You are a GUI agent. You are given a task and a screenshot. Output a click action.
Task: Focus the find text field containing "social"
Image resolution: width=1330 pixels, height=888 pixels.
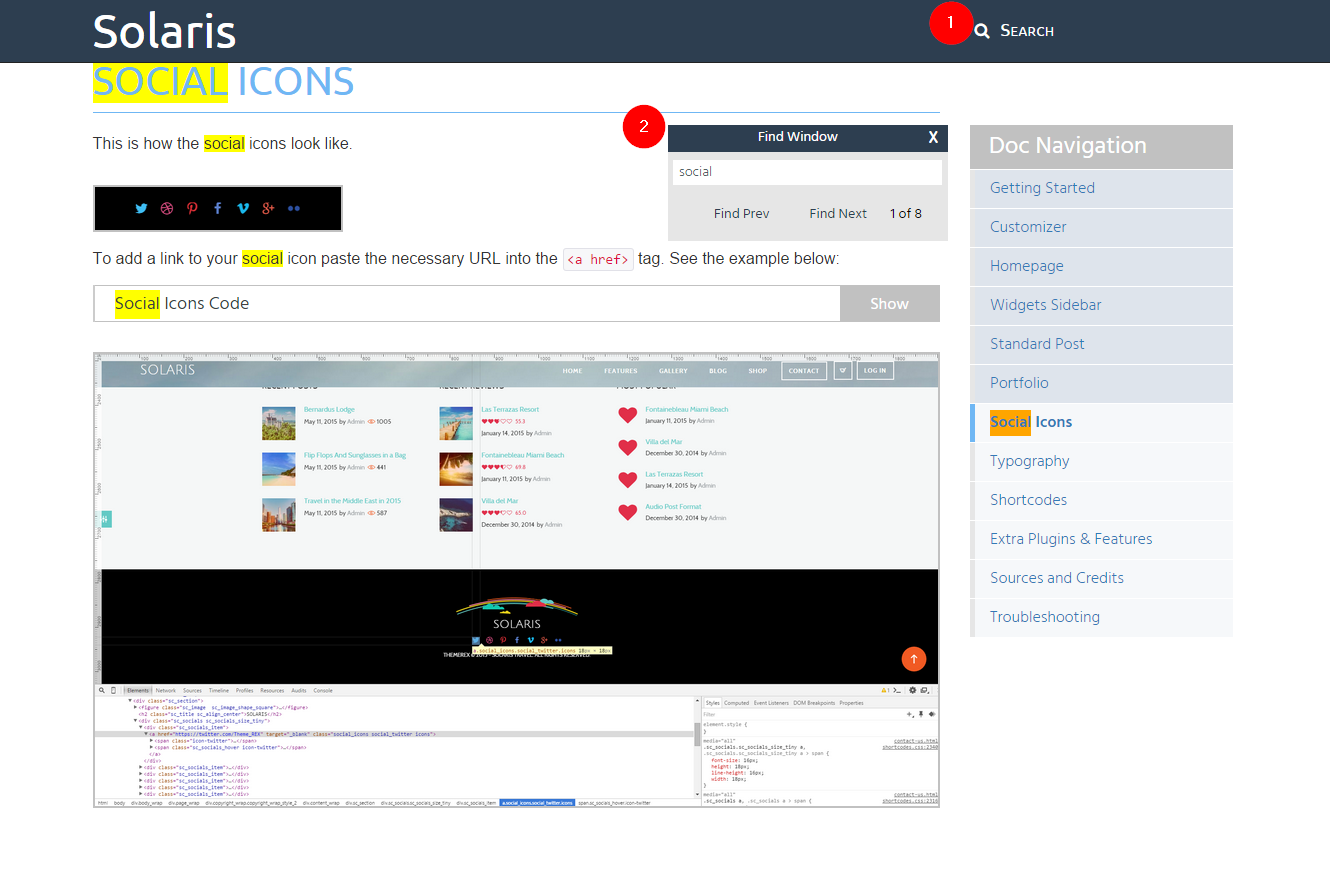[807, 172]
